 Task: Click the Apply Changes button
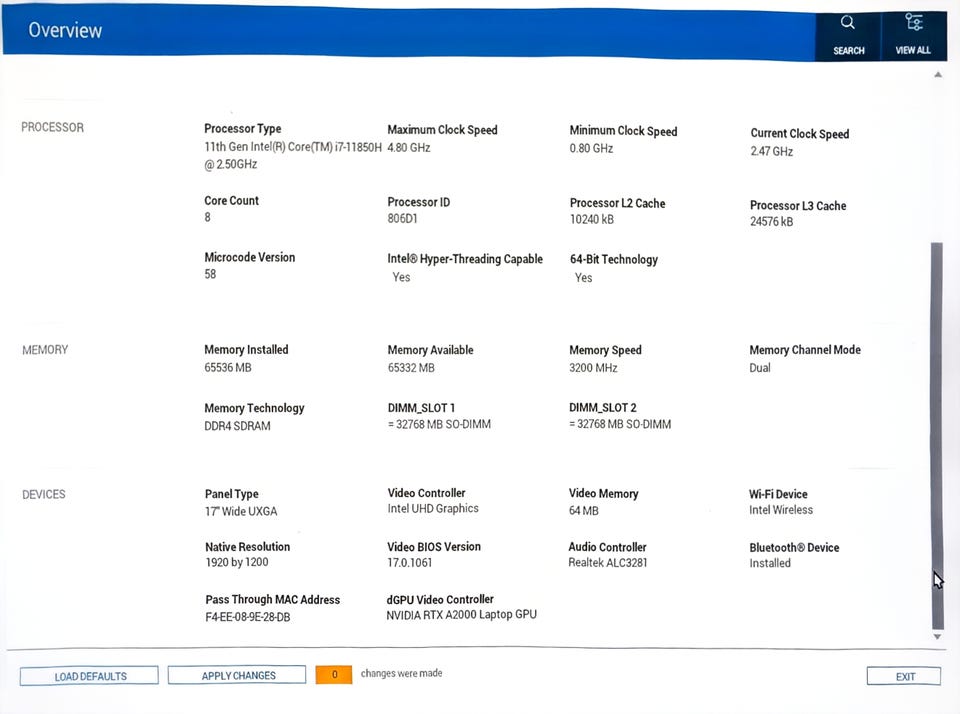[238, 675]
